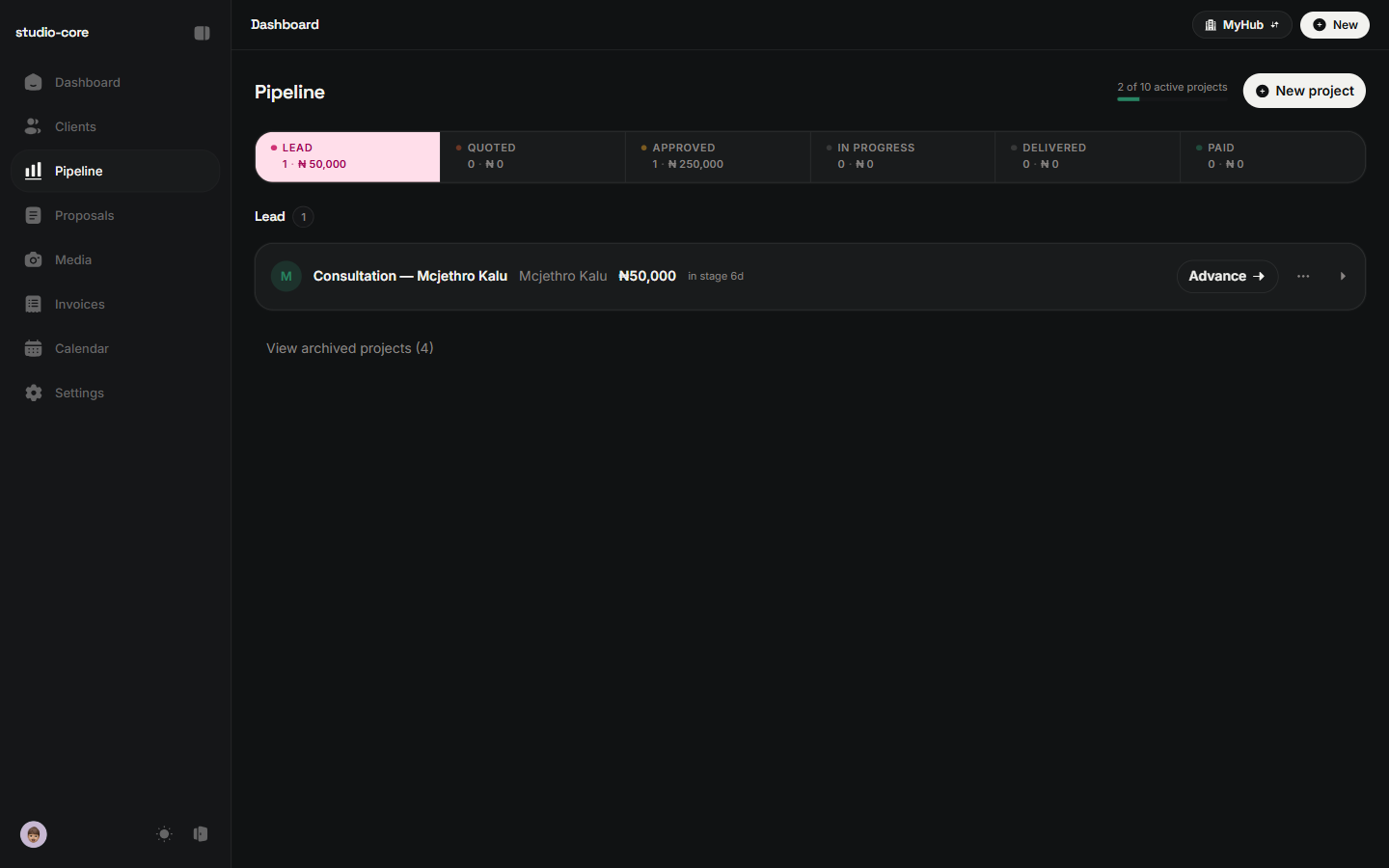The width and height of the screenshot is (1389, 868).
Task: Click the Dashboard home icon in sidebar
Action: 33,82
